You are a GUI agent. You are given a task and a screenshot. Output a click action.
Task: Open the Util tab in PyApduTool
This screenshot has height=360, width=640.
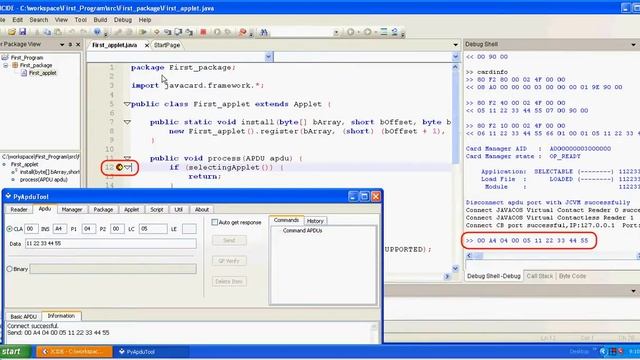coord(178,209)
